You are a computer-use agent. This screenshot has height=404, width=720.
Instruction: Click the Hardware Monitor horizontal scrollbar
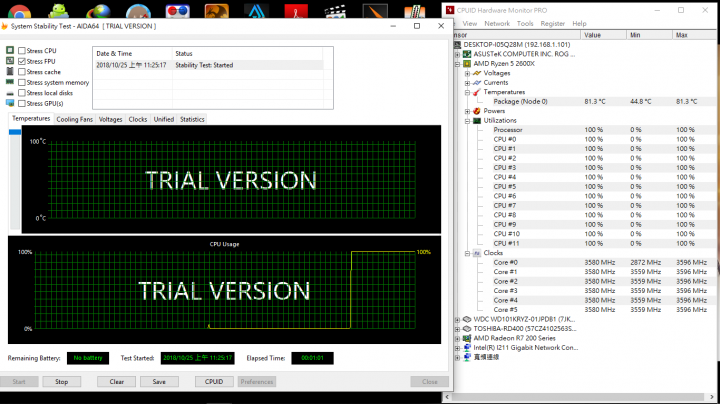point(580,397)
